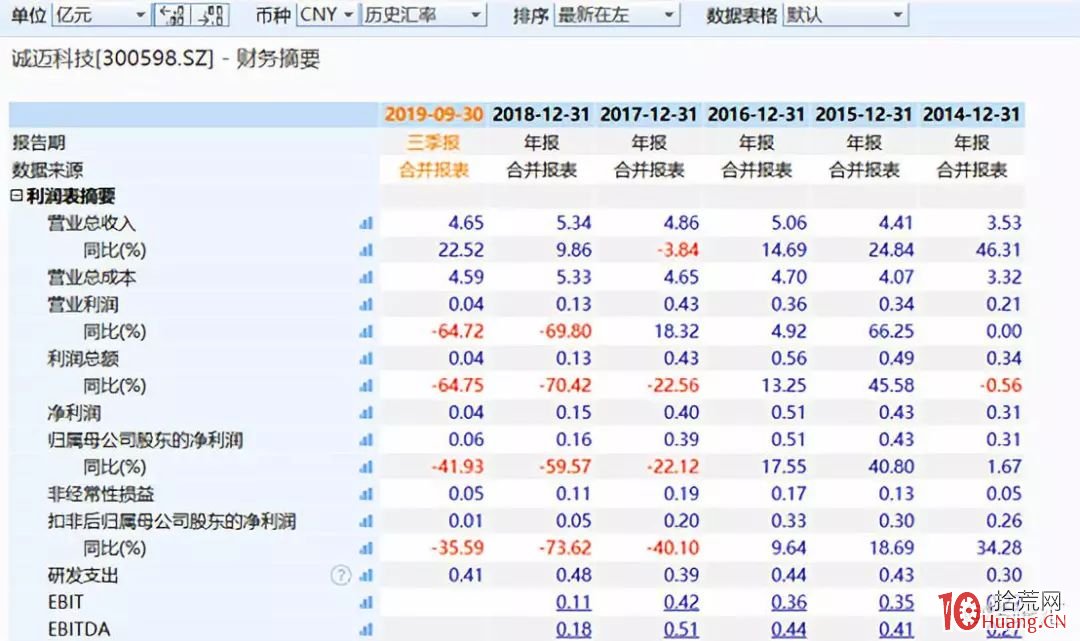Select the 非经常性损益 row label
Viewport: 1080px width, 641px height.
(101, 494)
